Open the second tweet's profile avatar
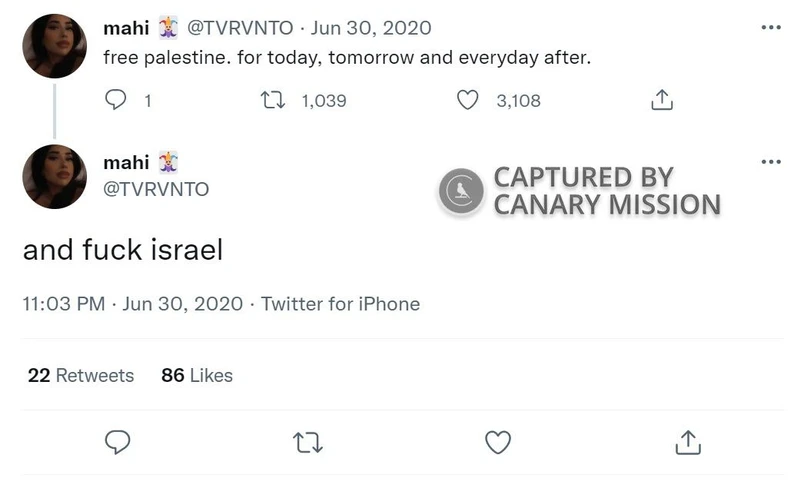This screenshot has width=800, height=488. click(54, 176)
